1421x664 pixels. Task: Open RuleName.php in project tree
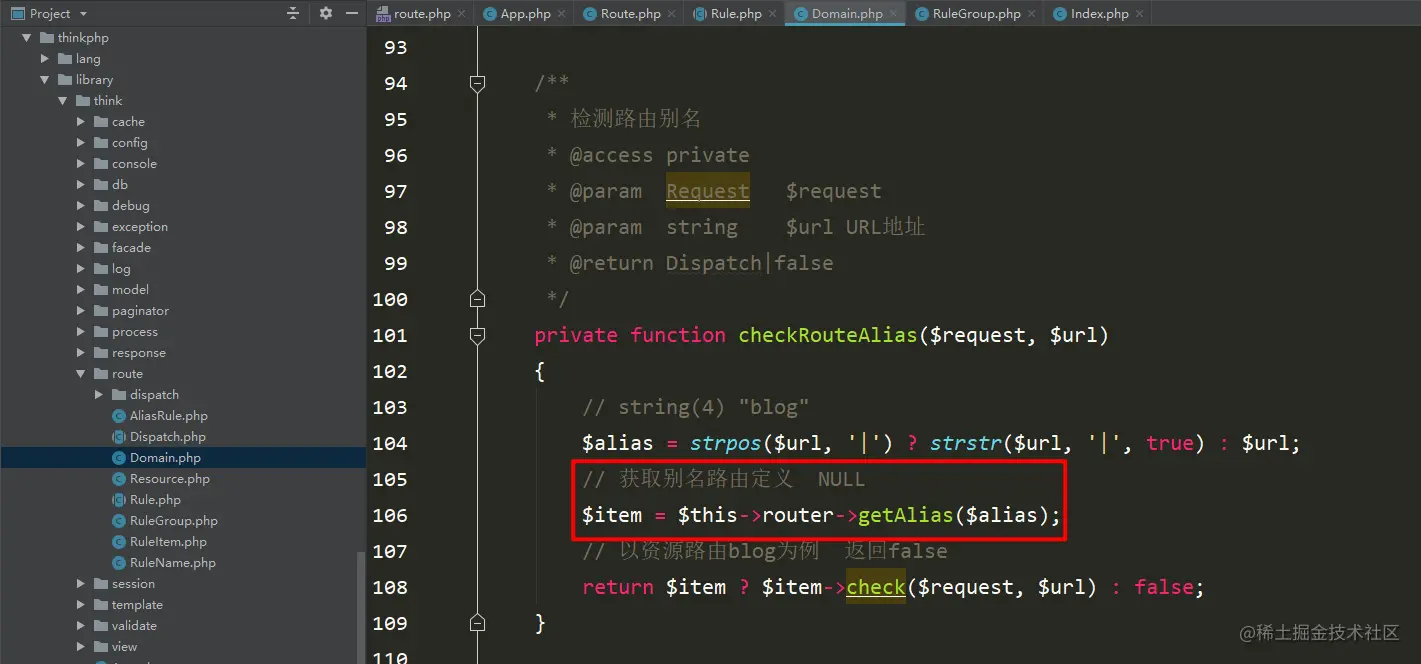point(172,563)
